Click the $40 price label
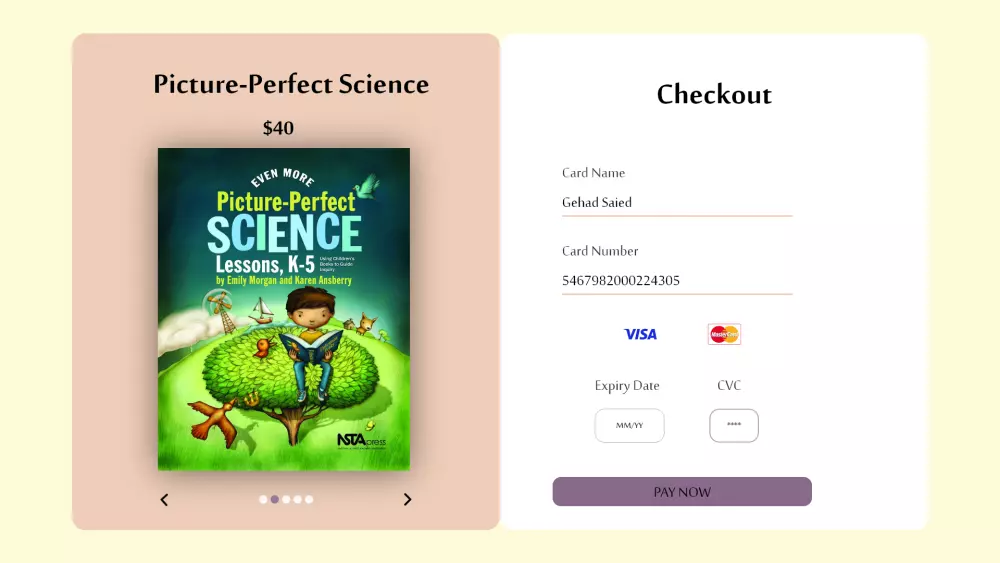The height and width of the screenshot is (563, 1000). coord(279,128)
